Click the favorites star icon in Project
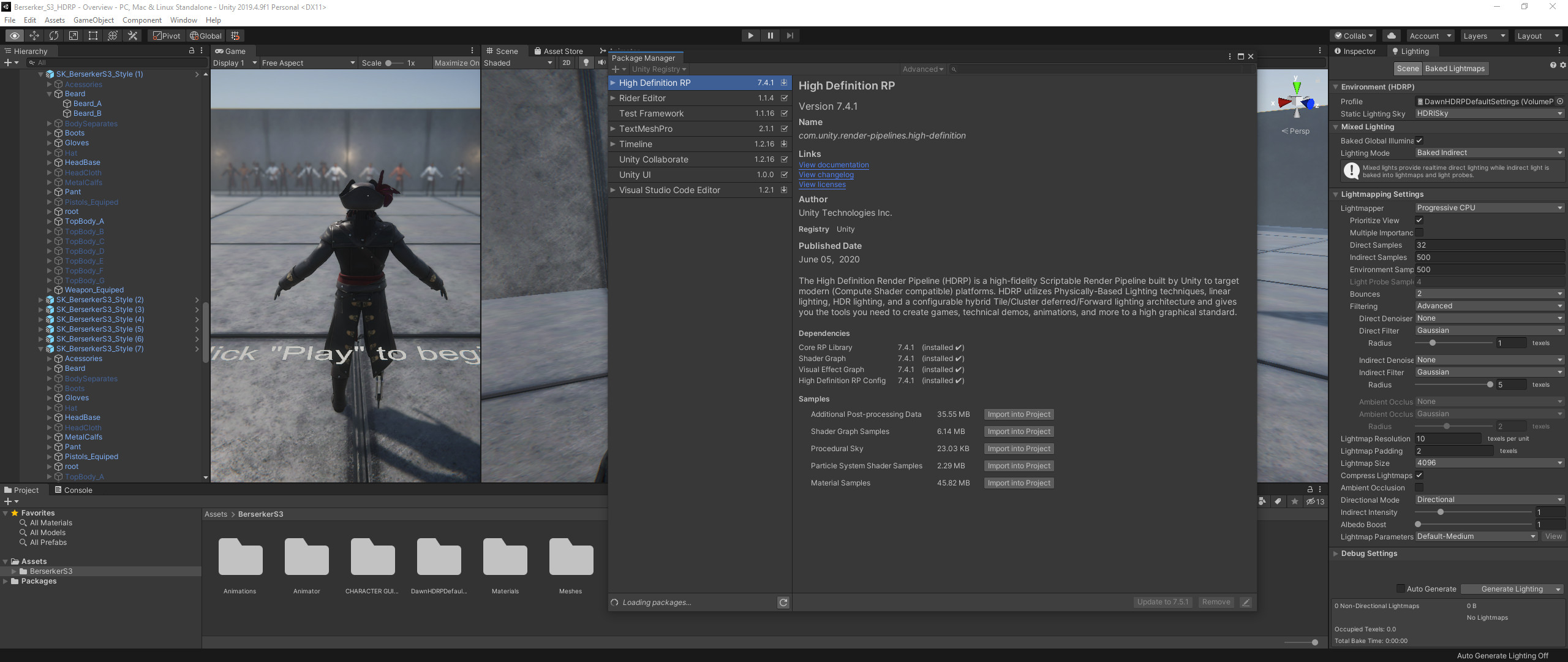 point(1295,501)
